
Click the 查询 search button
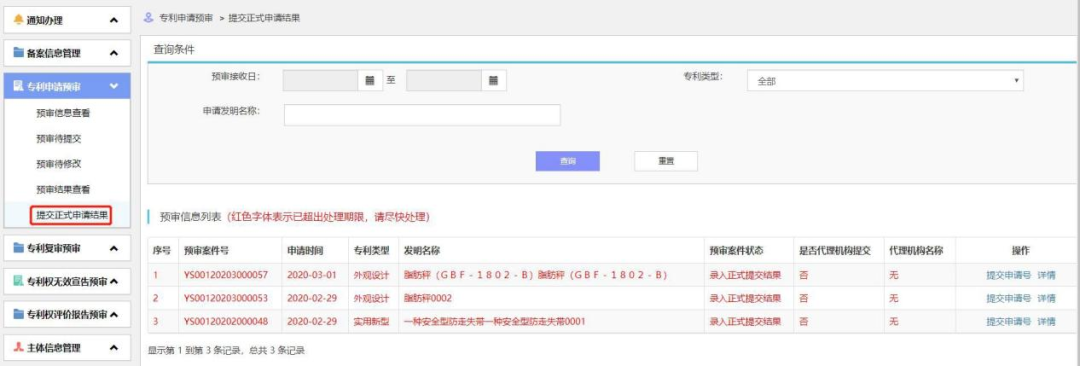pos(568,161)
